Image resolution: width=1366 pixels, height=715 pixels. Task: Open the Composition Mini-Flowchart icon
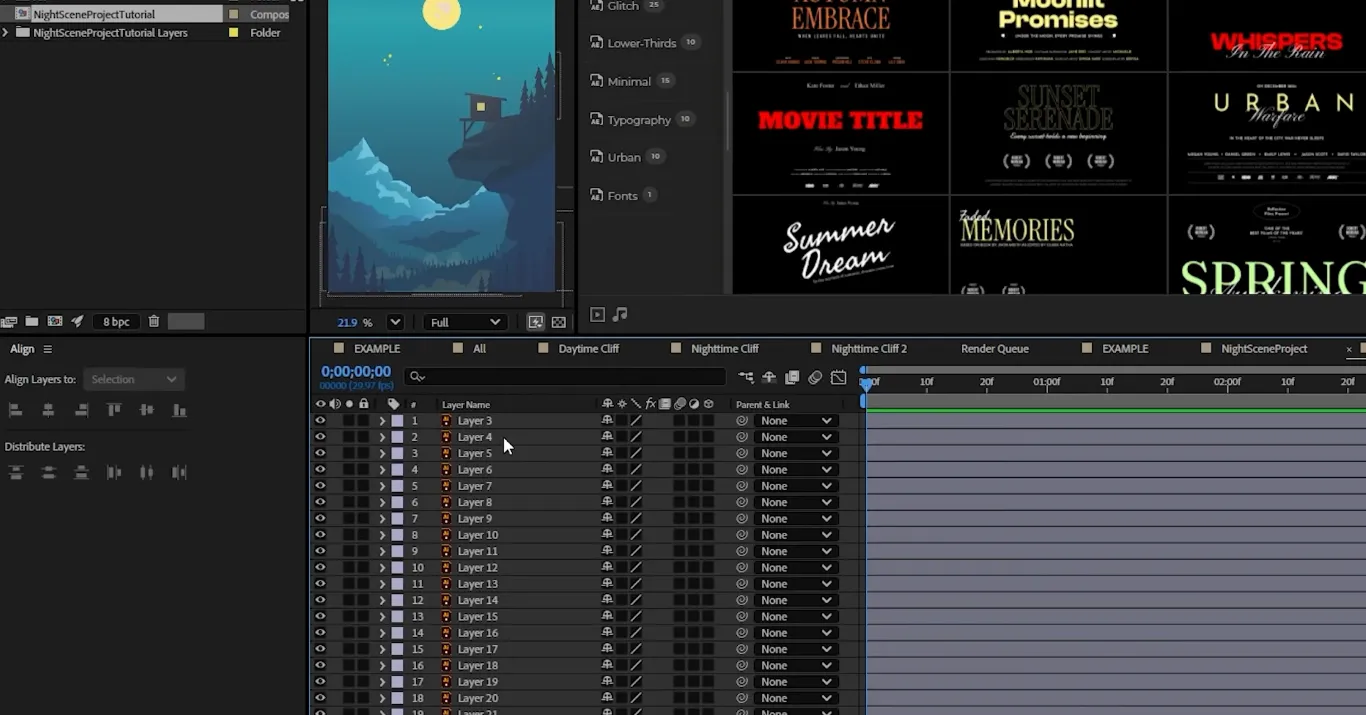tap(746, 377)
